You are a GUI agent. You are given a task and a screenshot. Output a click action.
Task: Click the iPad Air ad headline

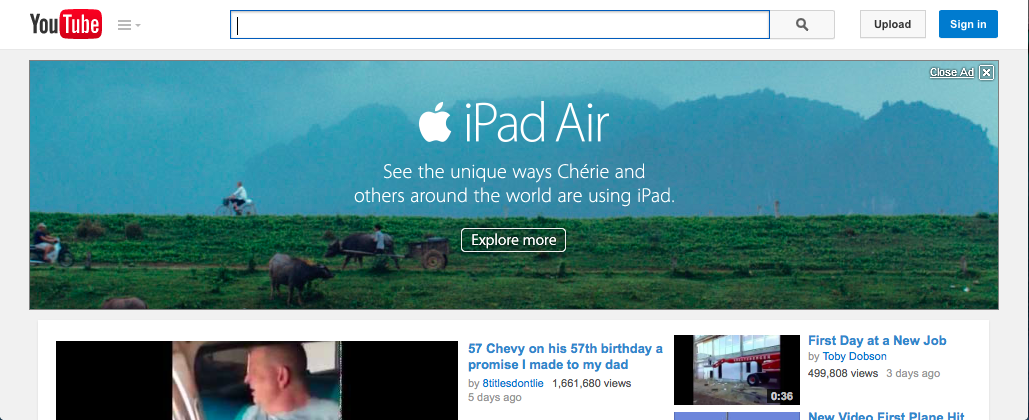point(537,124)
